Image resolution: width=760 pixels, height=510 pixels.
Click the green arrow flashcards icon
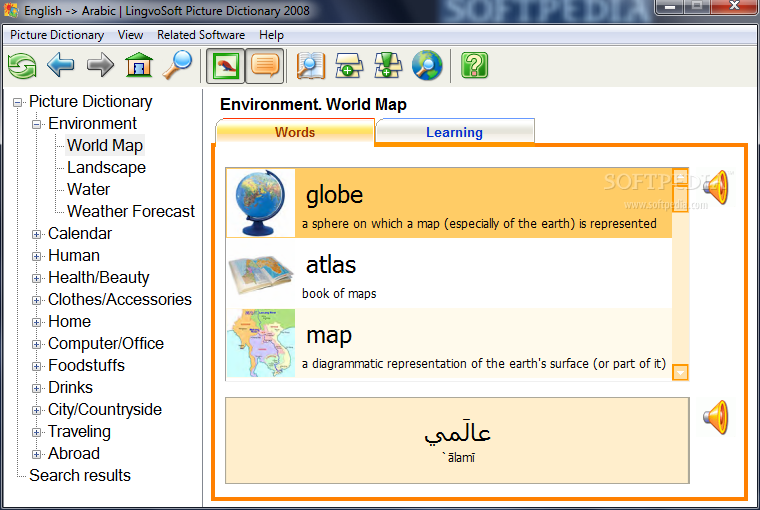pos(388,65)
